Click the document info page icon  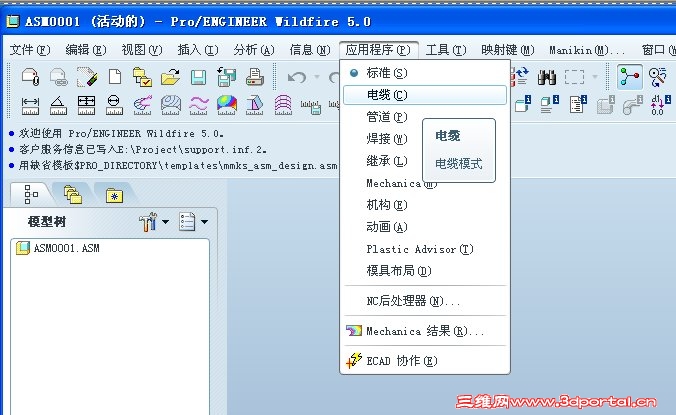[x=578, y=105]
